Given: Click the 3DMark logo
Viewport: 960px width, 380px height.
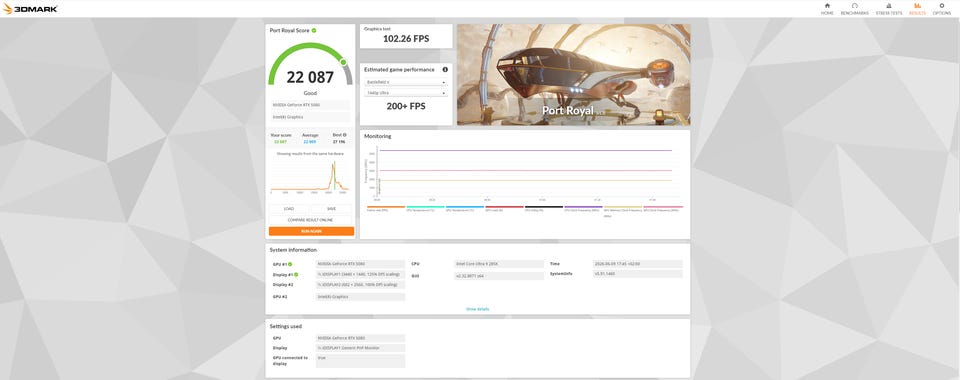Looking at the screenshot, I should pyautogui.click(x=31, y=9).
